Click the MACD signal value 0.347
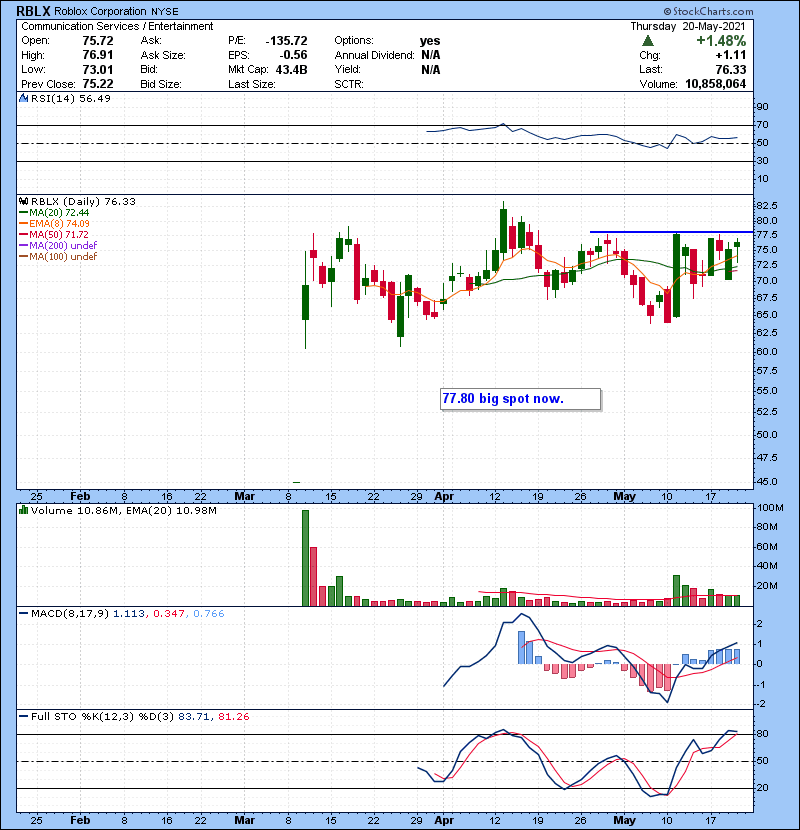The image size is (800, 830). coord(168,614)
